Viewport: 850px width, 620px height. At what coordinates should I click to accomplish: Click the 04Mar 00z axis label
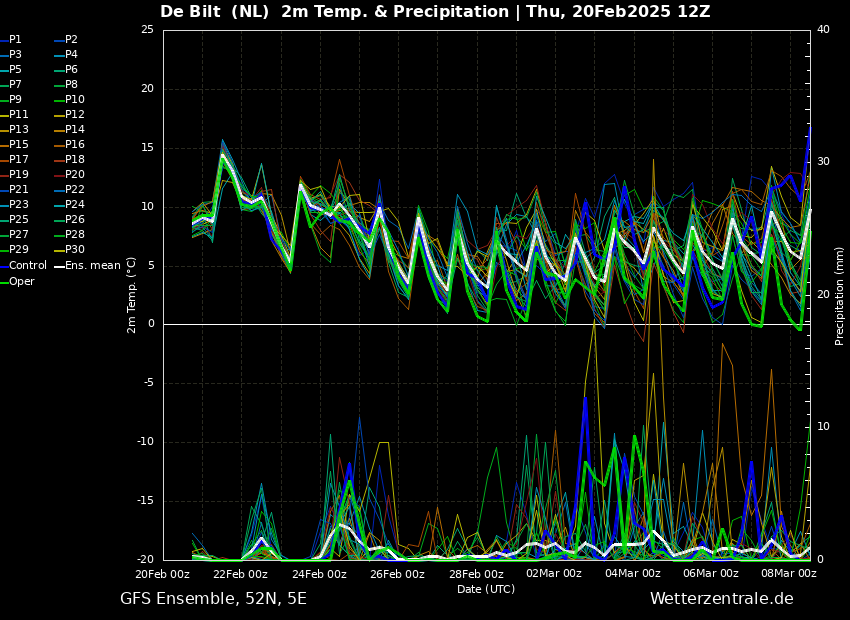click(x=633, y=574)
